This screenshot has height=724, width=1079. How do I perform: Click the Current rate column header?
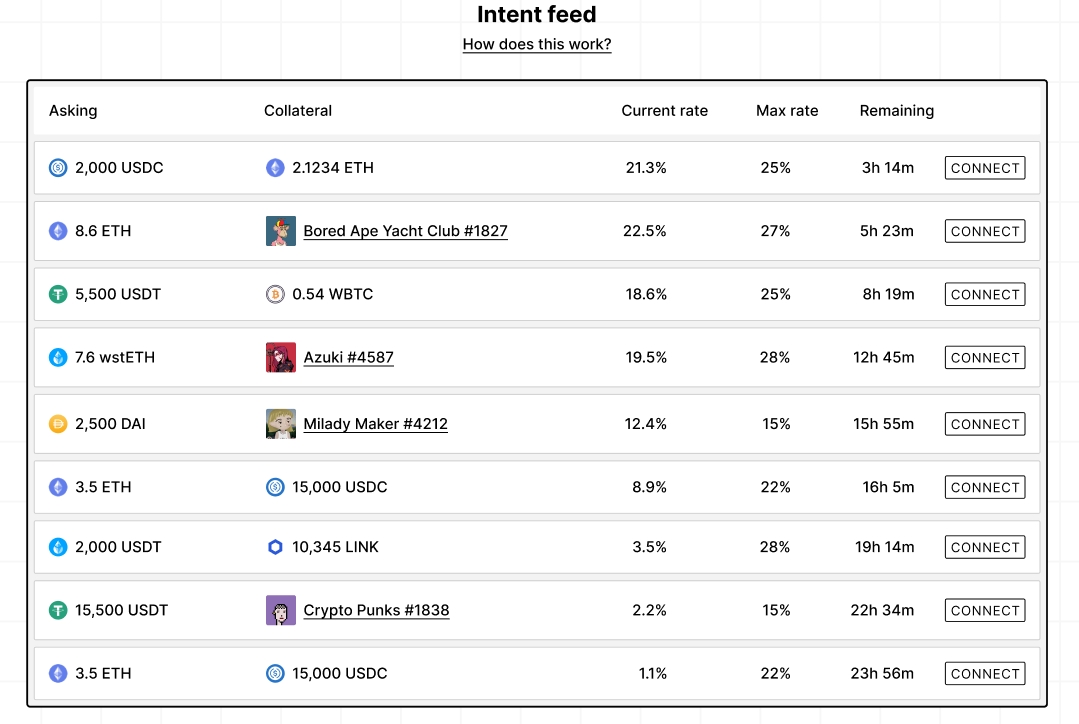(664, 111)
